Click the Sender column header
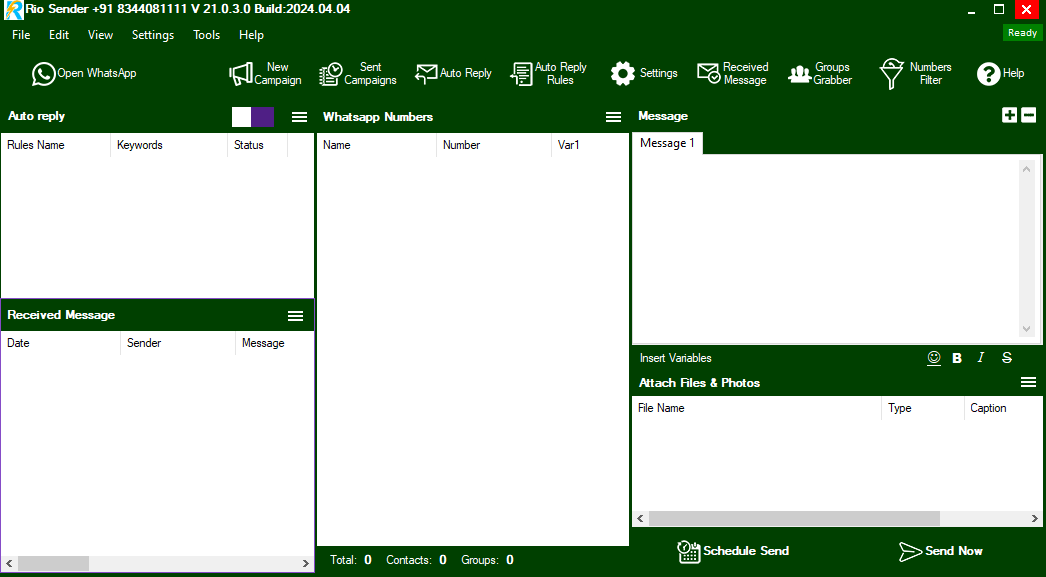 click(178, 343)
